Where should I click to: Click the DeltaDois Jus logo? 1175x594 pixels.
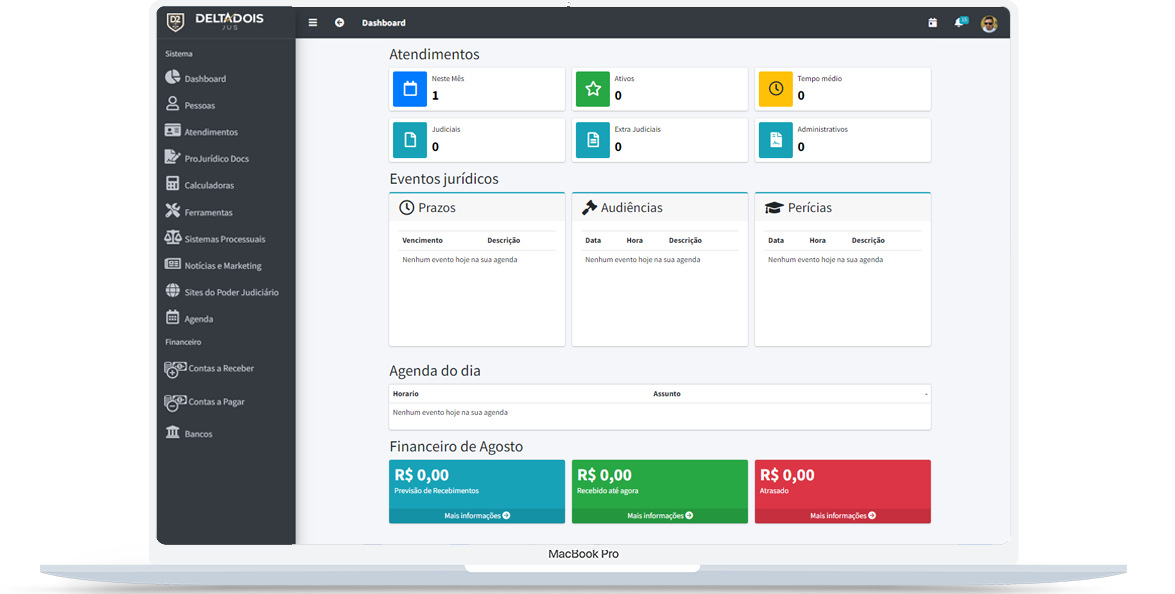[217, 21]
